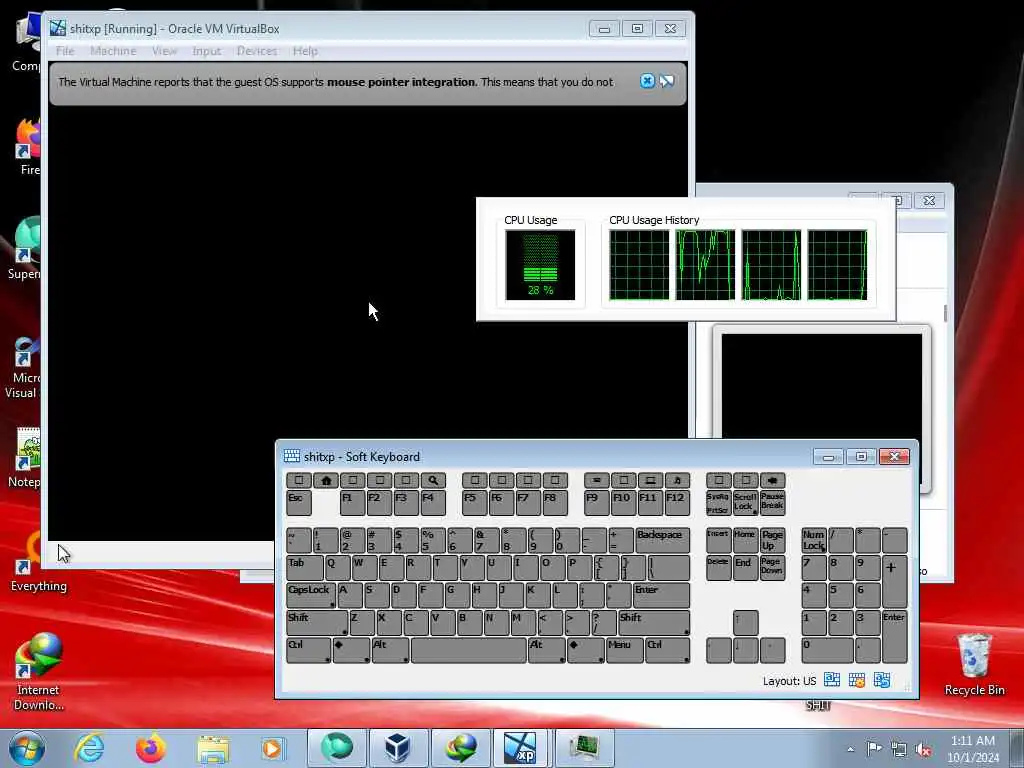Click the F8 key
Image resolution: width=1024 pixels, height=768 pixels.
click(555, 503)
